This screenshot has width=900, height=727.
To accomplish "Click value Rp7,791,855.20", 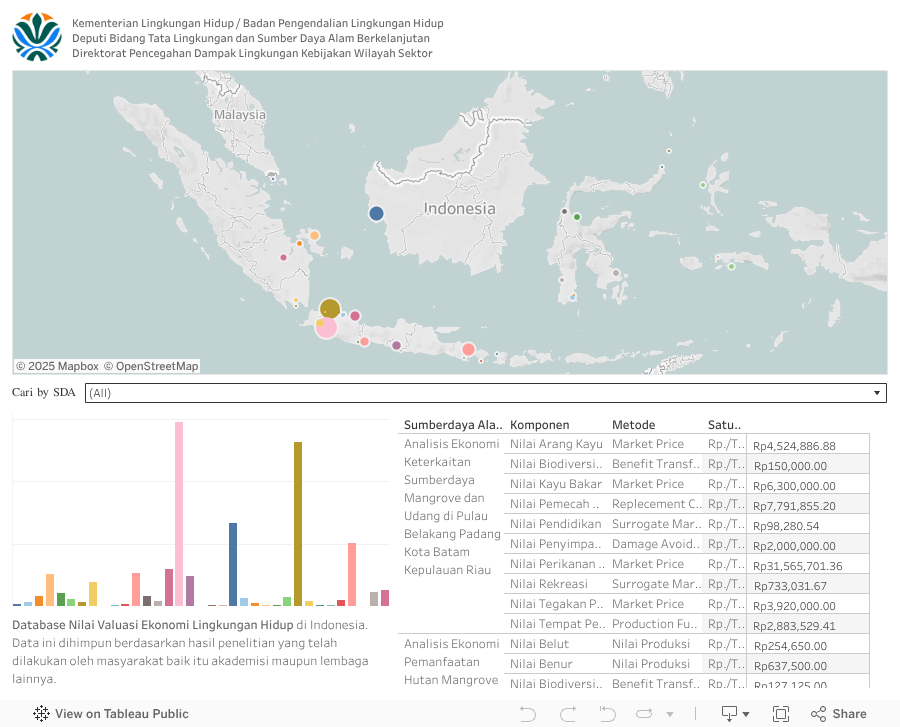I will tap(794, 506).
